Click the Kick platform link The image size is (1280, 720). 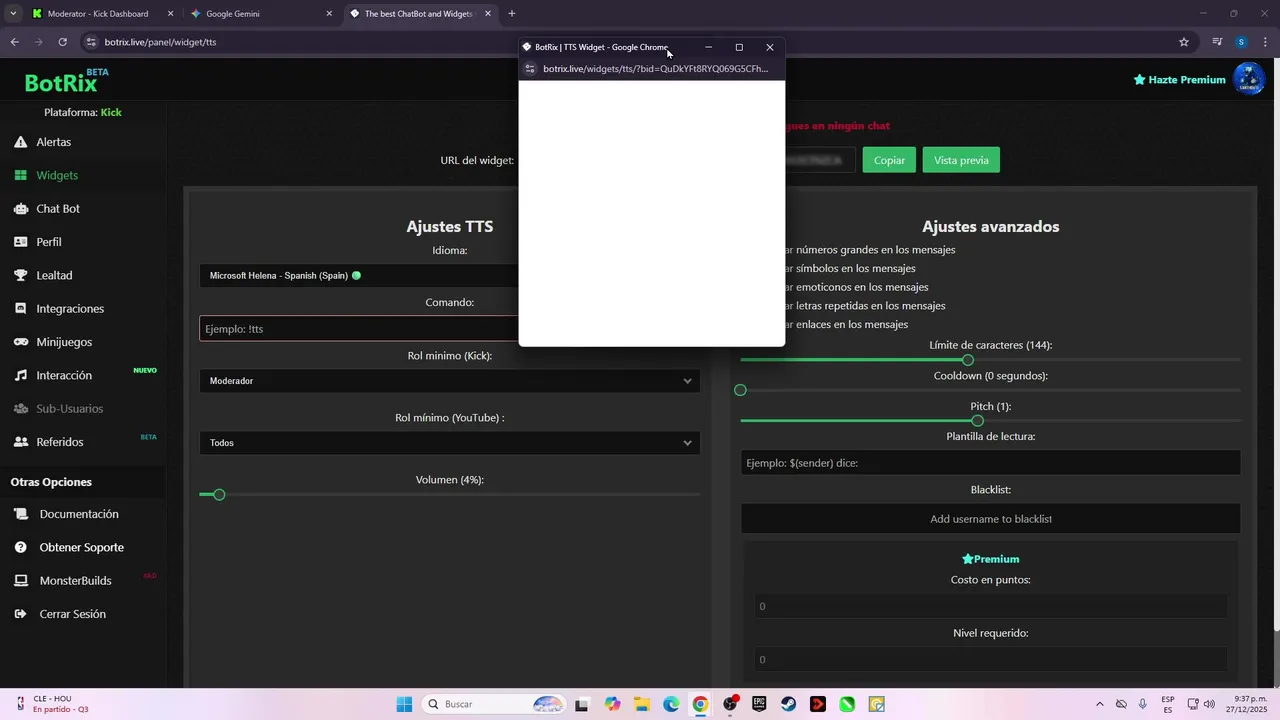[x=111, y=112]
